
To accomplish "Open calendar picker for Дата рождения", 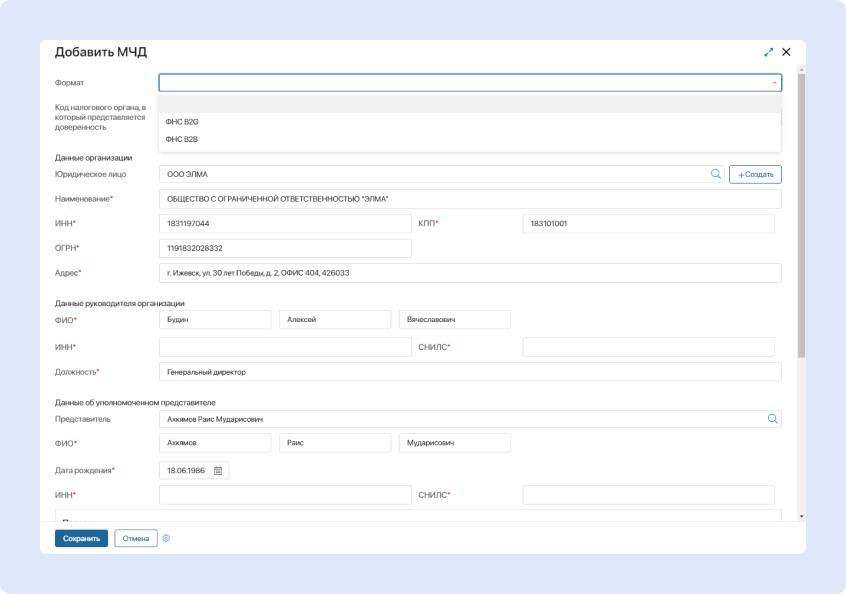I will point(218,470).
